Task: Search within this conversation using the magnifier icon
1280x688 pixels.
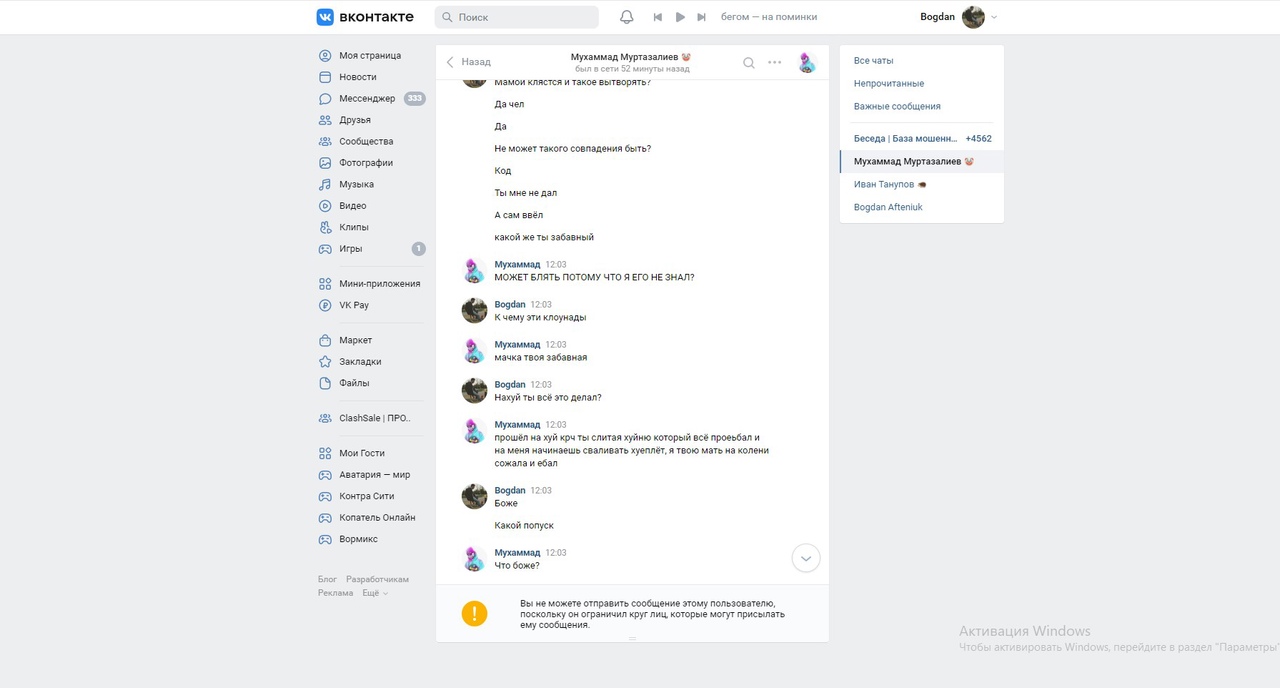Action: coord(748,63)
